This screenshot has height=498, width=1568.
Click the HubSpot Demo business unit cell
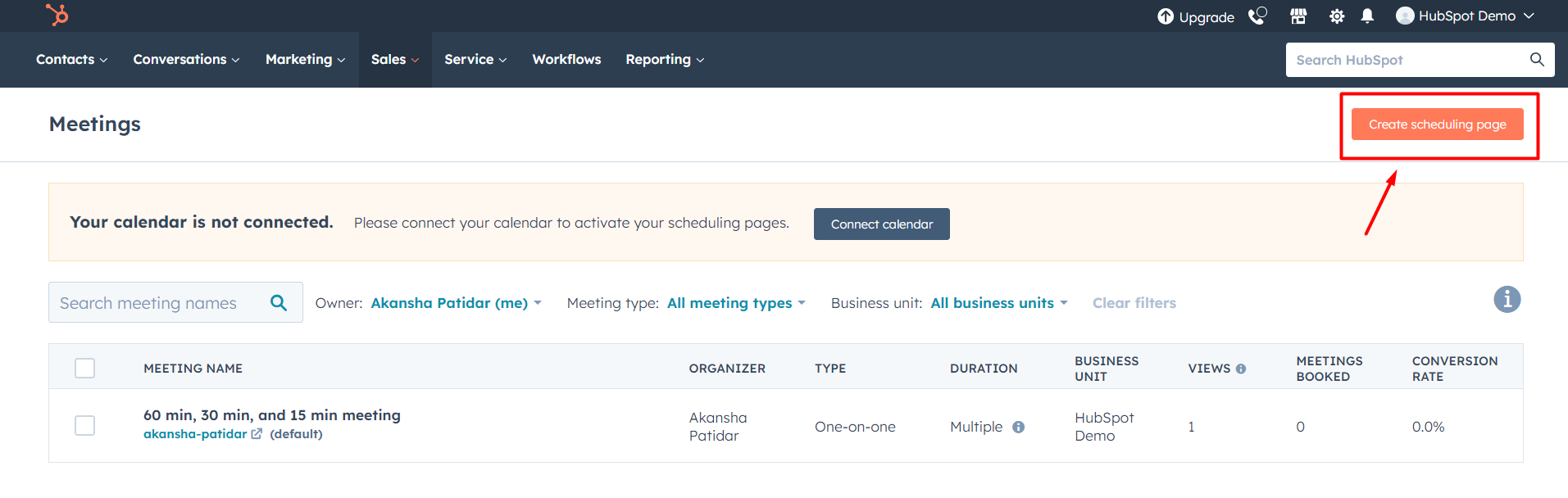1104,427
